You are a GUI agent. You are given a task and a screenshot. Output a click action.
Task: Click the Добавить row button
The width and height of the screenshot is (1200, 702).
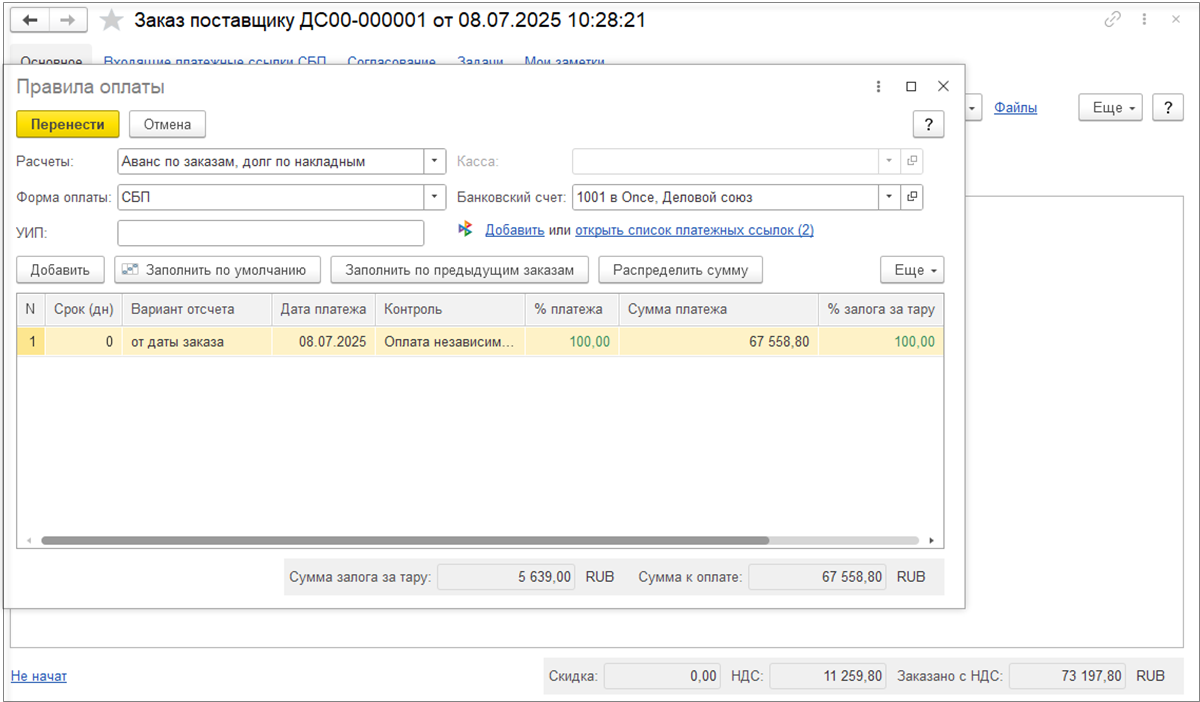[x=60, y=270]
